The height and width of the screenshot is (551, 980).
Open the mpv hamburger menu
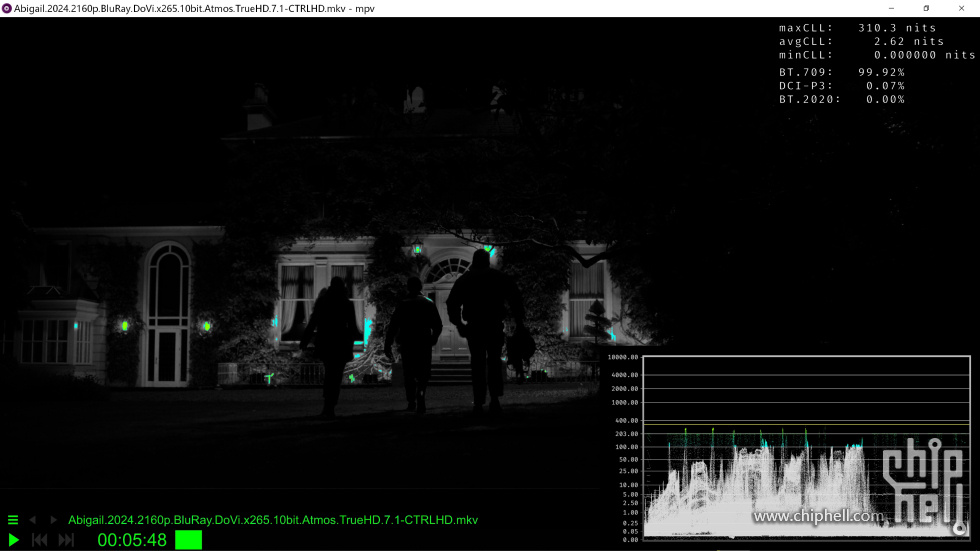tap(13, 520)
